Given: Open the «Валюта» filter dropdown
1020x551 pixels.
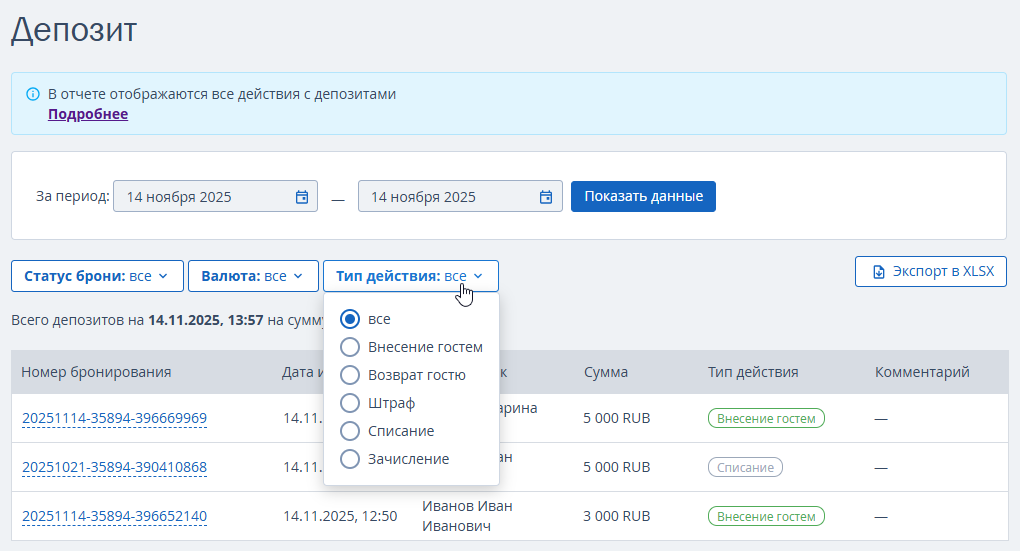Looking at the screenshot, I should (x=252, y=276).
